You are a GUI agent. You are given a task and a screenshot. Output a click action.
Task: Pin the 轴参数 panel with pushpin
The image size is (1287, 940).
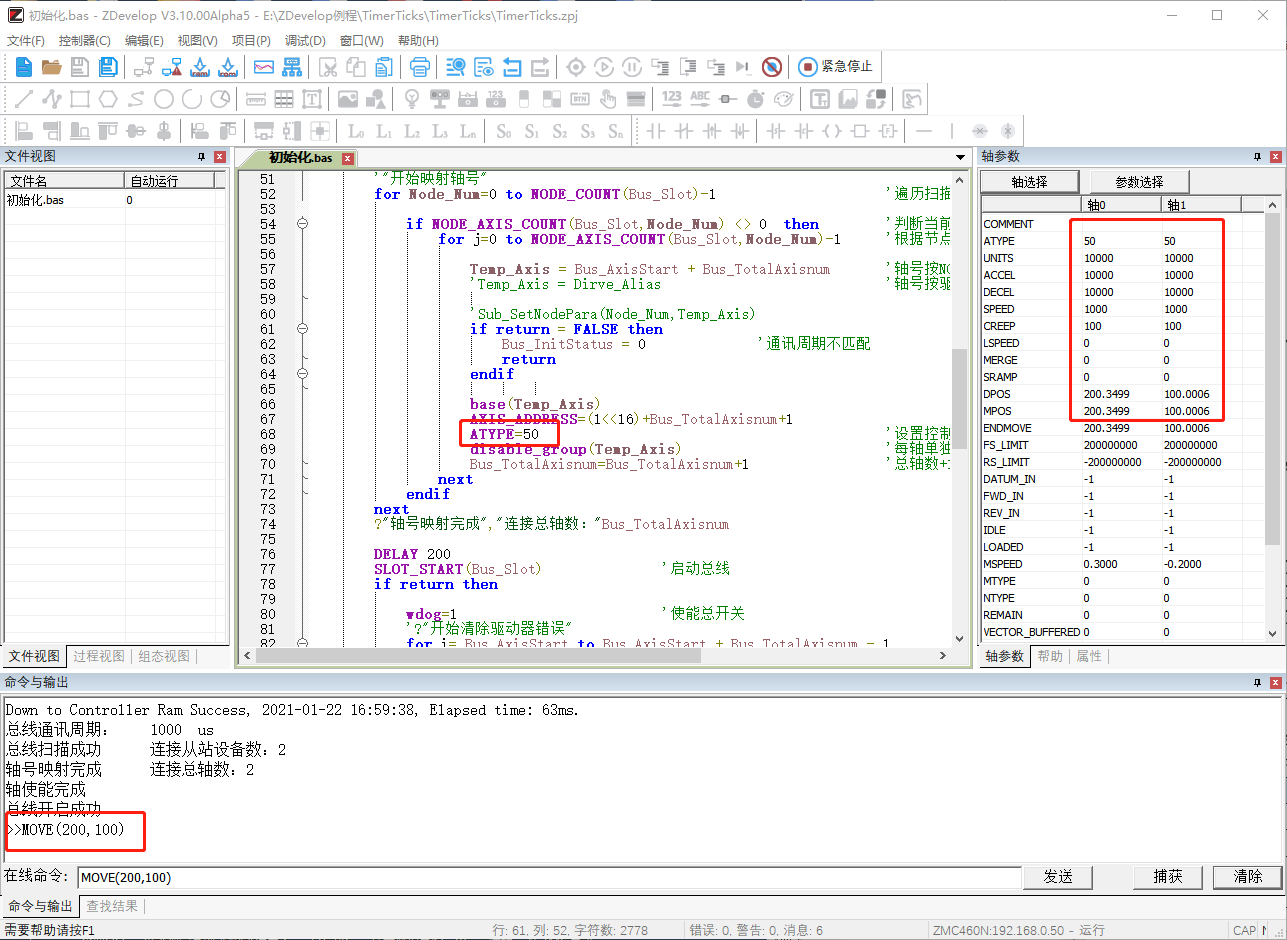1257,157
